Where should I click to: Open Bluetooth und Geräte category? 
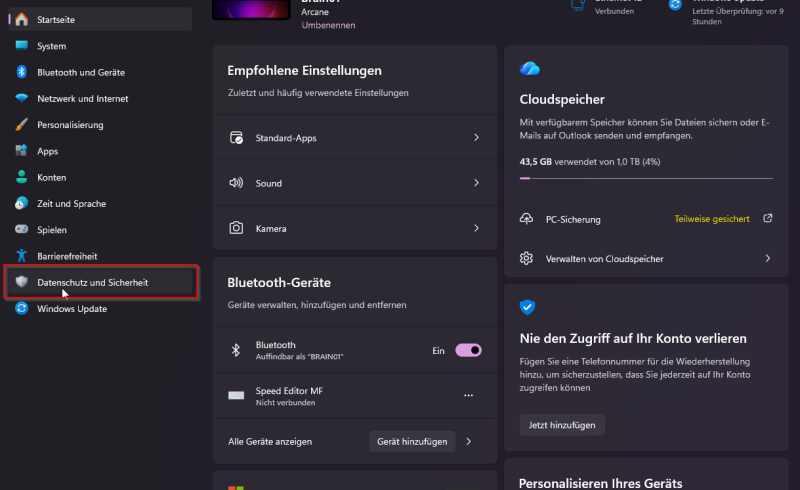[101, 72]
